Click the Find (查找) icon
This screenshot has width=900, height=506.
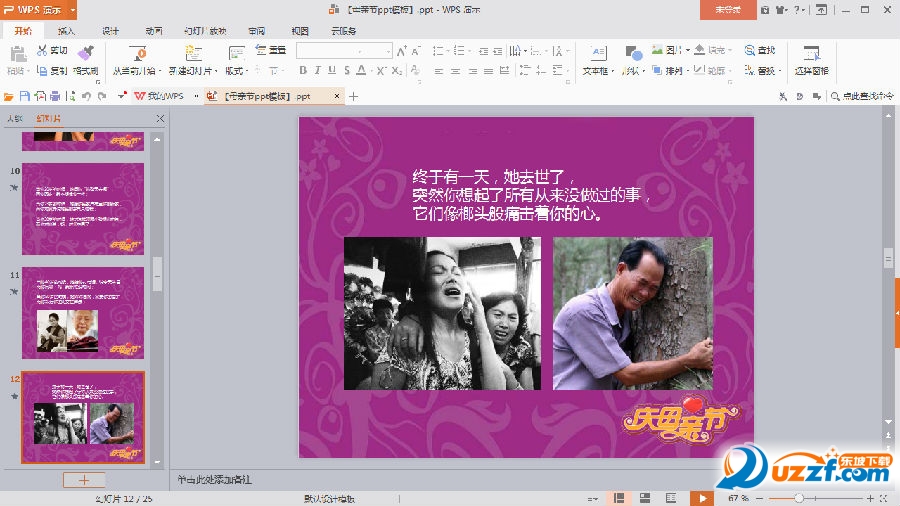click(750, 50)
